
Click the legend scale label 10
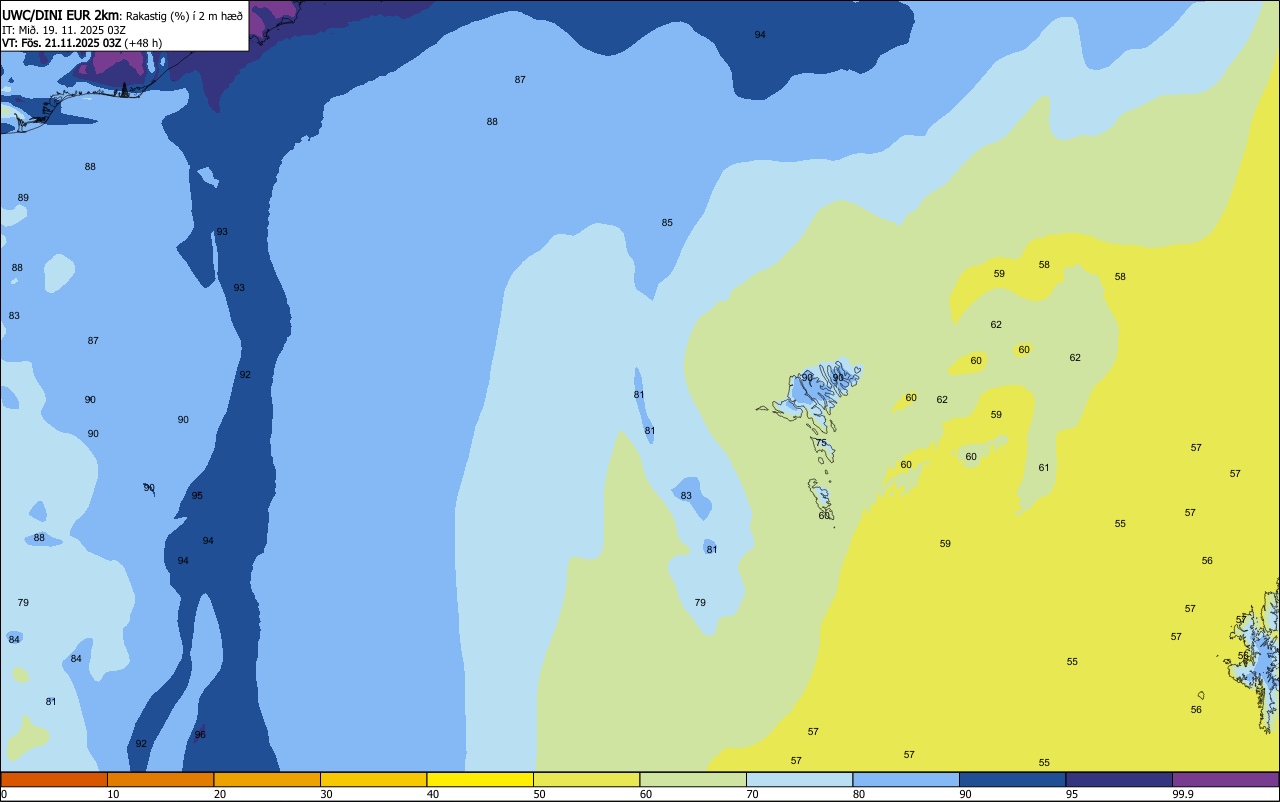pyautogui.click(x=113, y=794)
